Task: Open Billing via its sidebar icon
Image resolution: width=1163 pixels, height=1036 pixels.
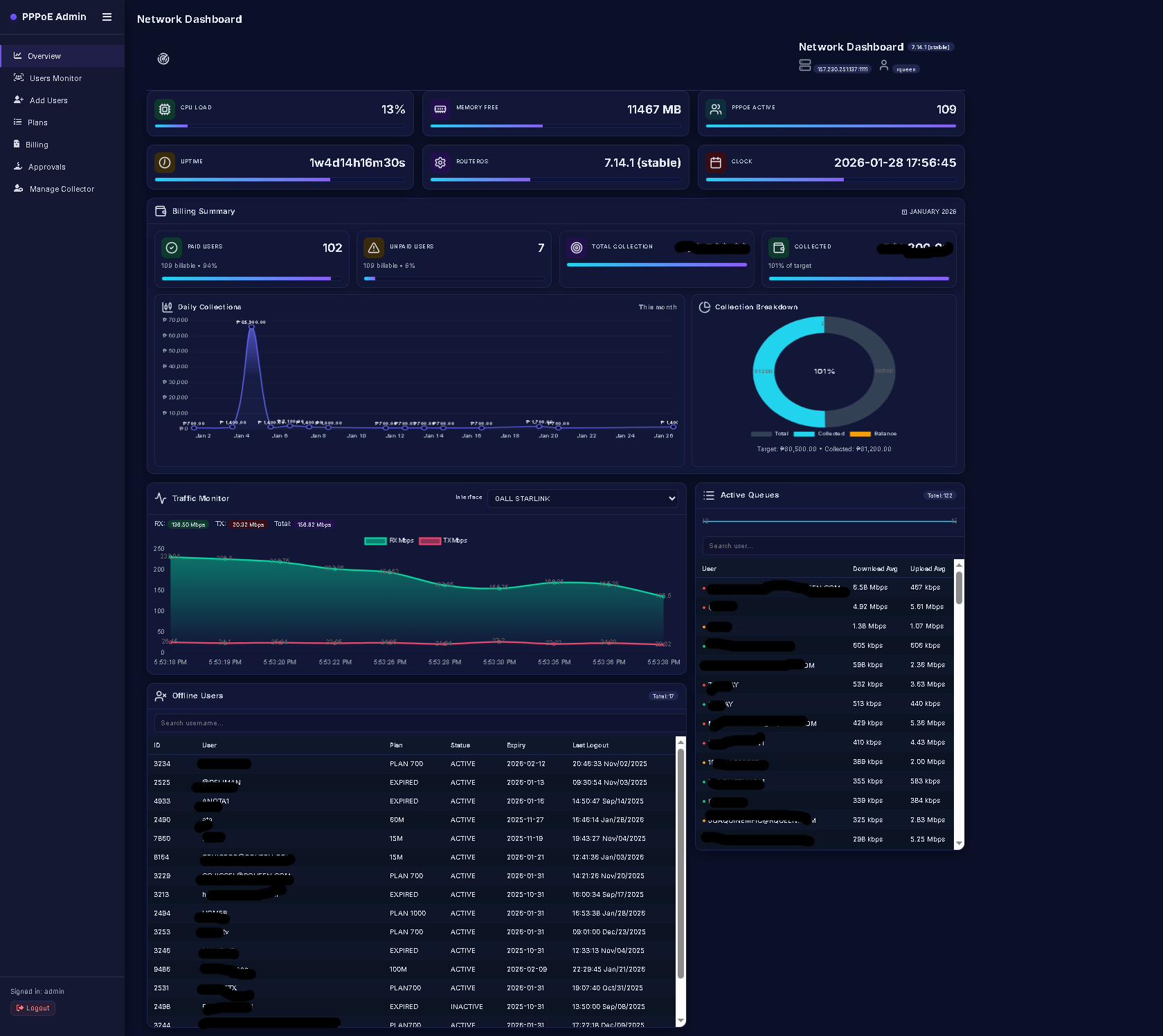Action: [x=18, y=144]
